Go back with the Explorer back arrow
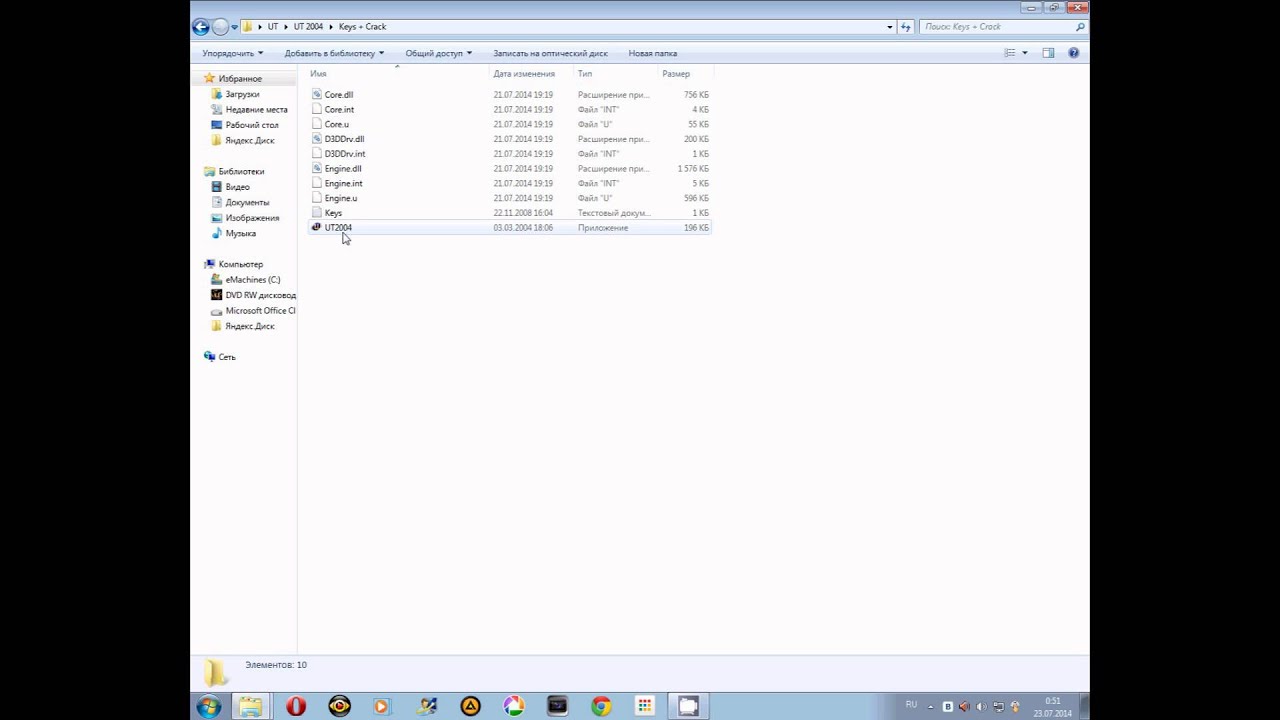The image size is (1280, 720). [x=201, y=27]
